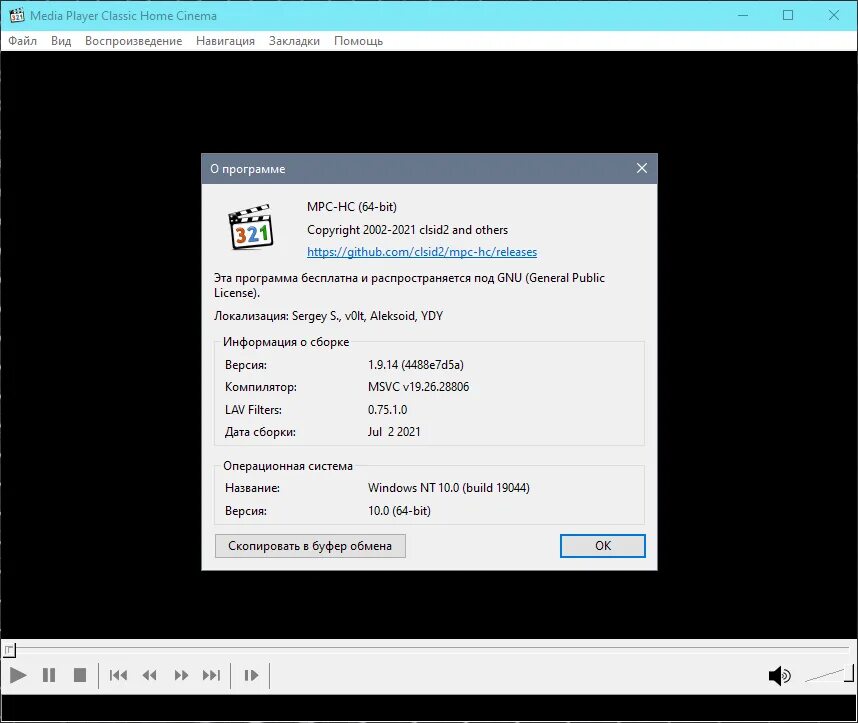Viewport: 858px width, 723px height.
Task: Open the Навигация menu
Action: tap(225, 41)
